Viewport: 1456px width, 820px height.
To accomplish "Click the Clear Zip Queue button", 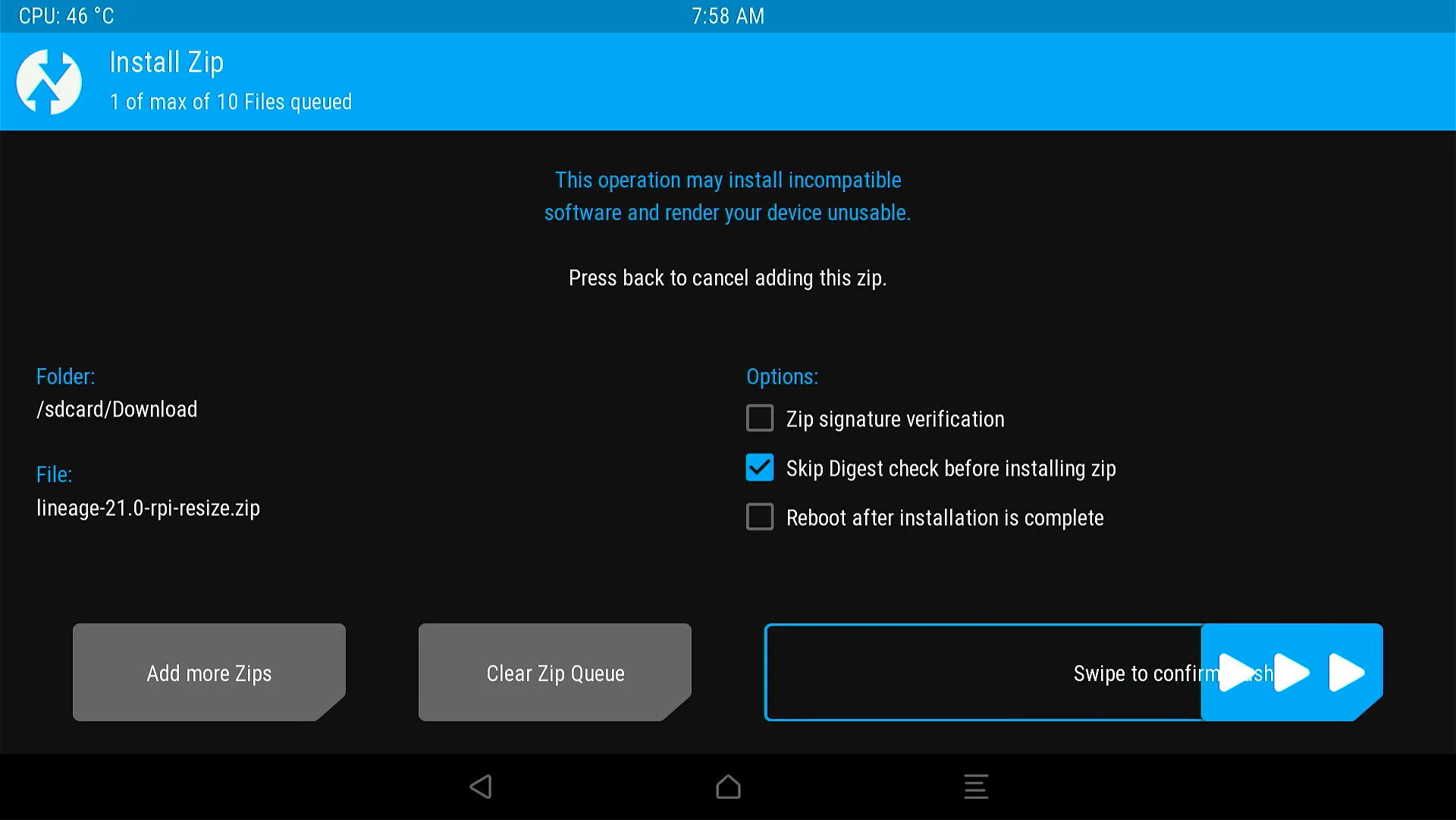I will coord(555,672).
